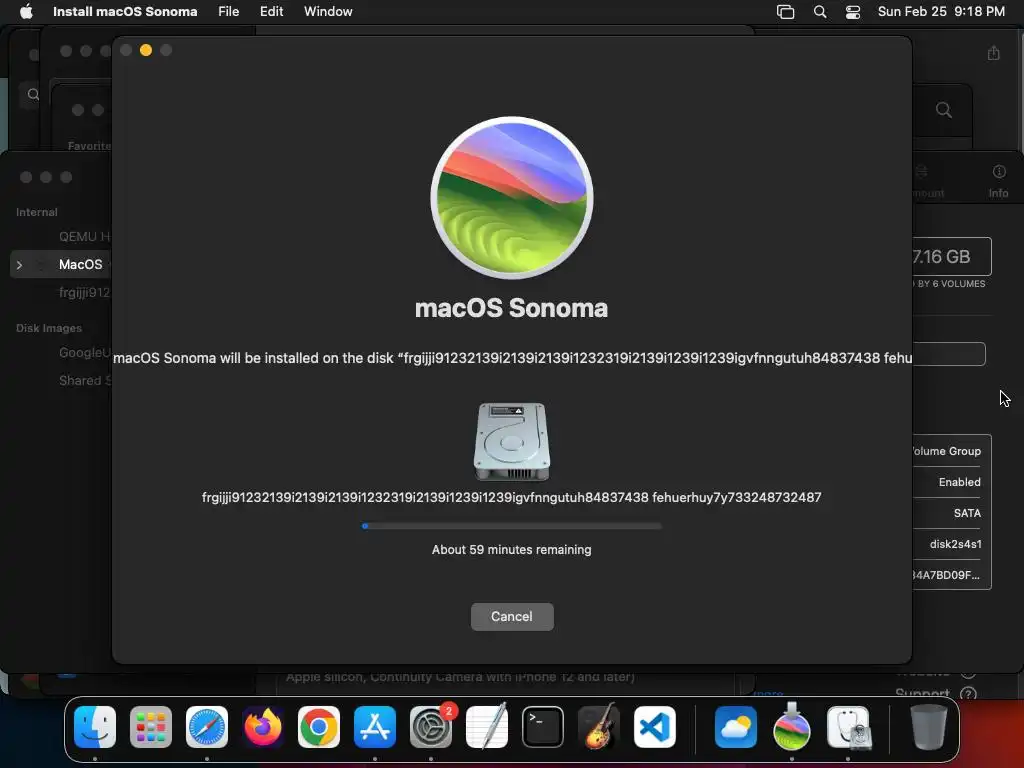Screen dimensions: 1024x768
Task: Launch GarageBand from the Dock
Action: click(x=599, y=726)
